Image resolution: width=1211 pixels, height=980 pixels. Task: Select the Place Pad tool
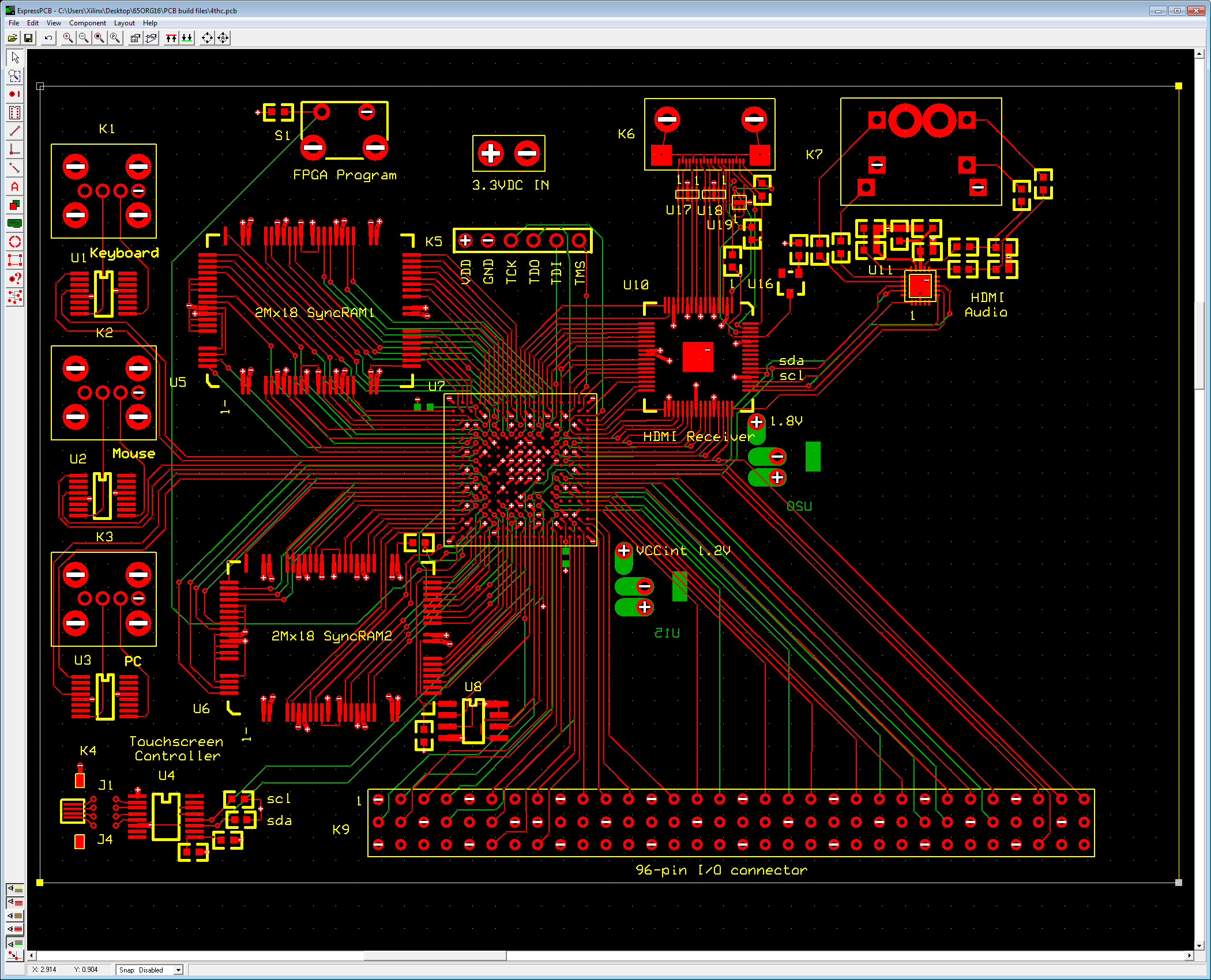[x=15, y=94]
